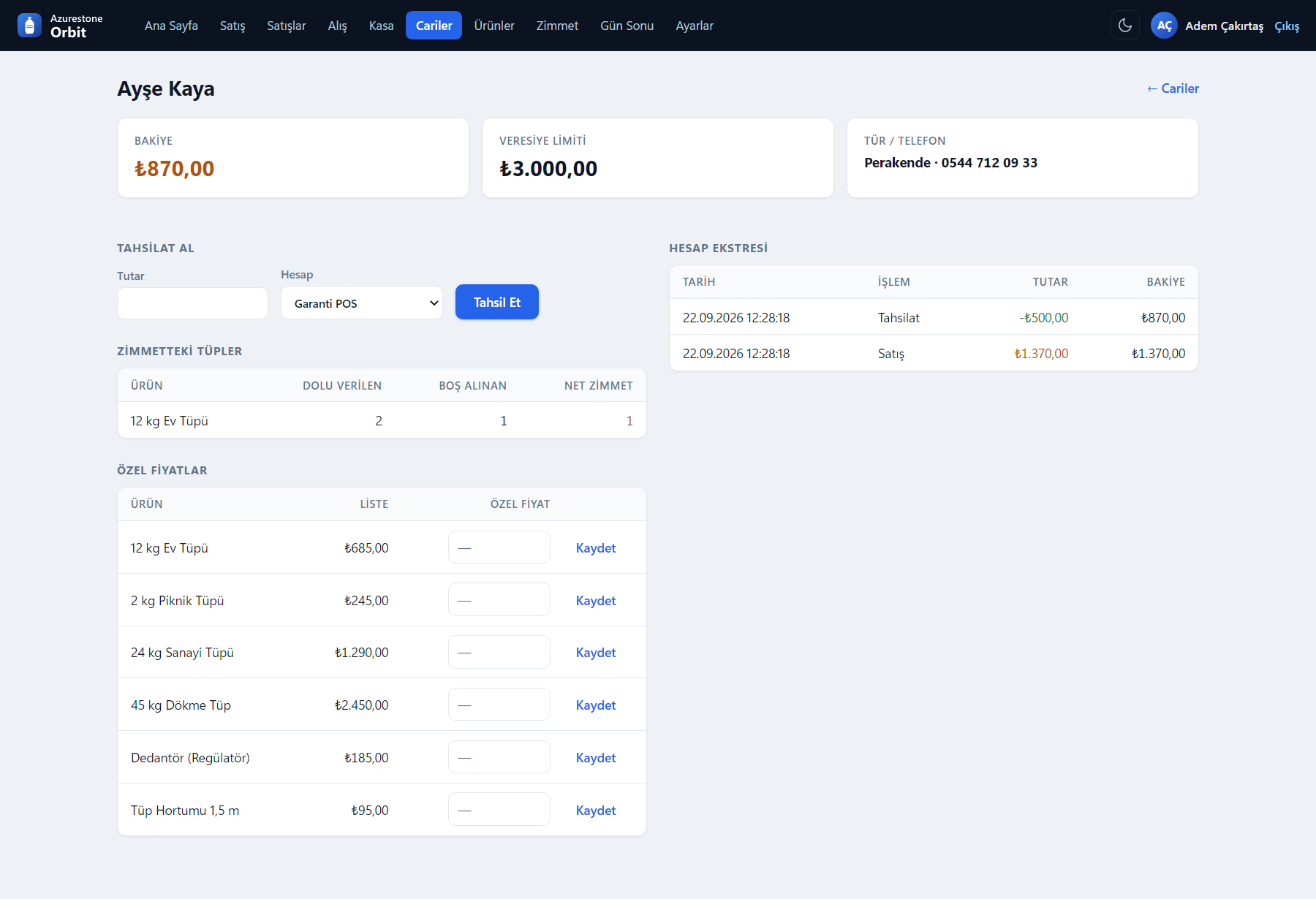
Task: Open Satışlar menu item
Action: click(x=287, y=26)
